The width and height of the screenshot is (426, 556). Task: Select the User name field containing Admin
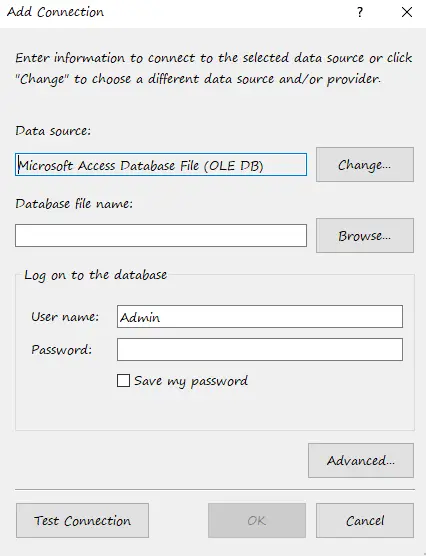pyautogui.click(x=260, y=316)
